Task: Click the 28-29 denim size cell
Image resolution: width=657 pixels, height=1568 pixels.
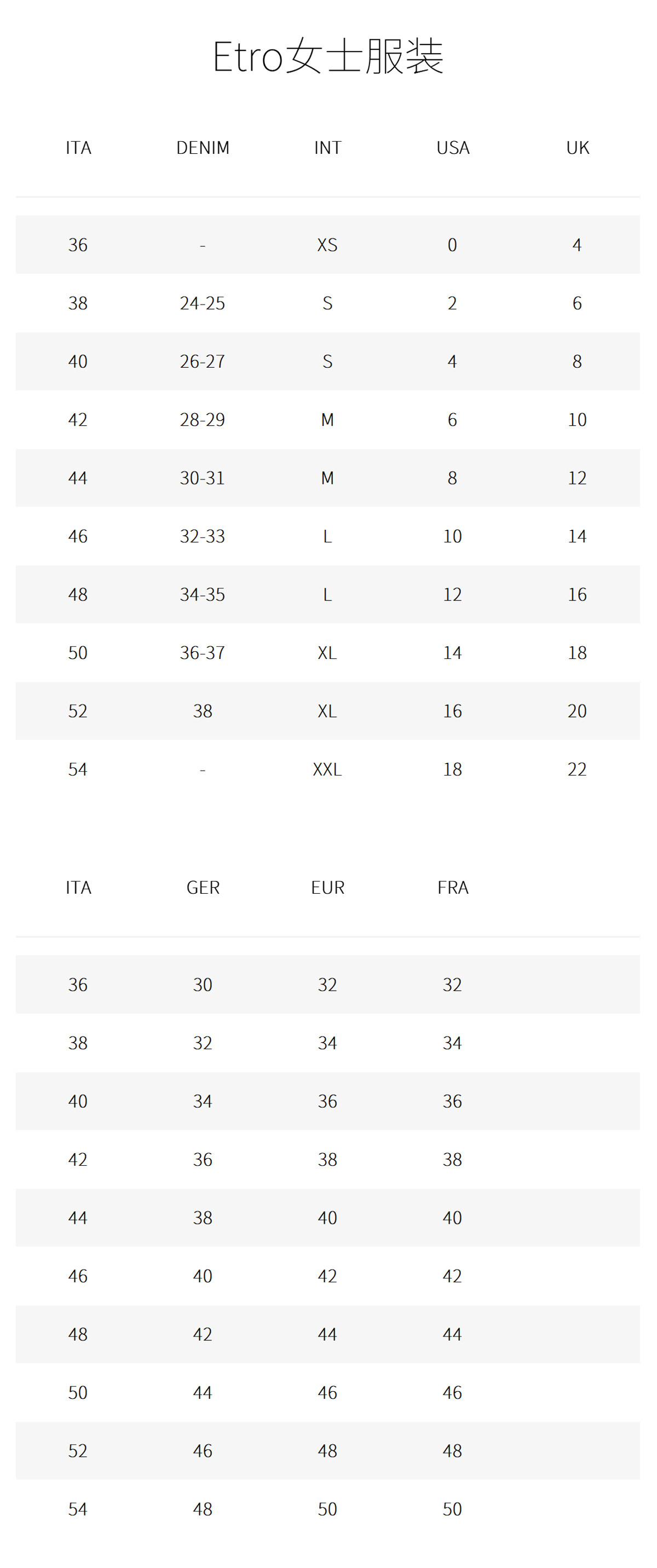Action: 203,419
